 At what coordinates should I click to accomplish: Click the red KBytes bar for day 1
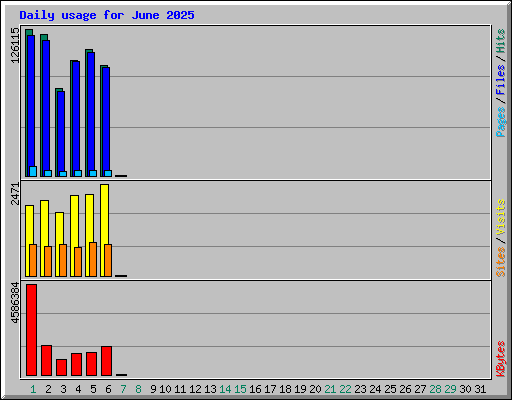[32, 330]
